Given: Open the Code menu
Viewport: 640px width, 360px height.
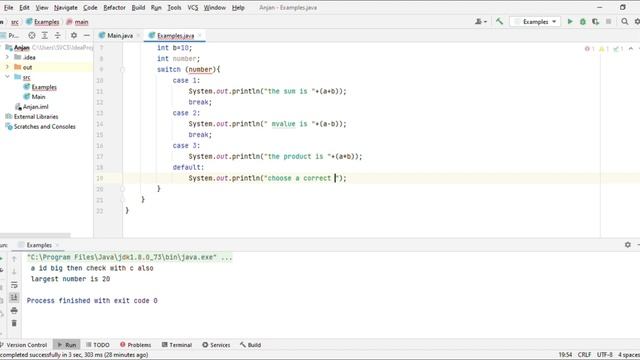Looking at the screenshot, I should coord(90,7).
